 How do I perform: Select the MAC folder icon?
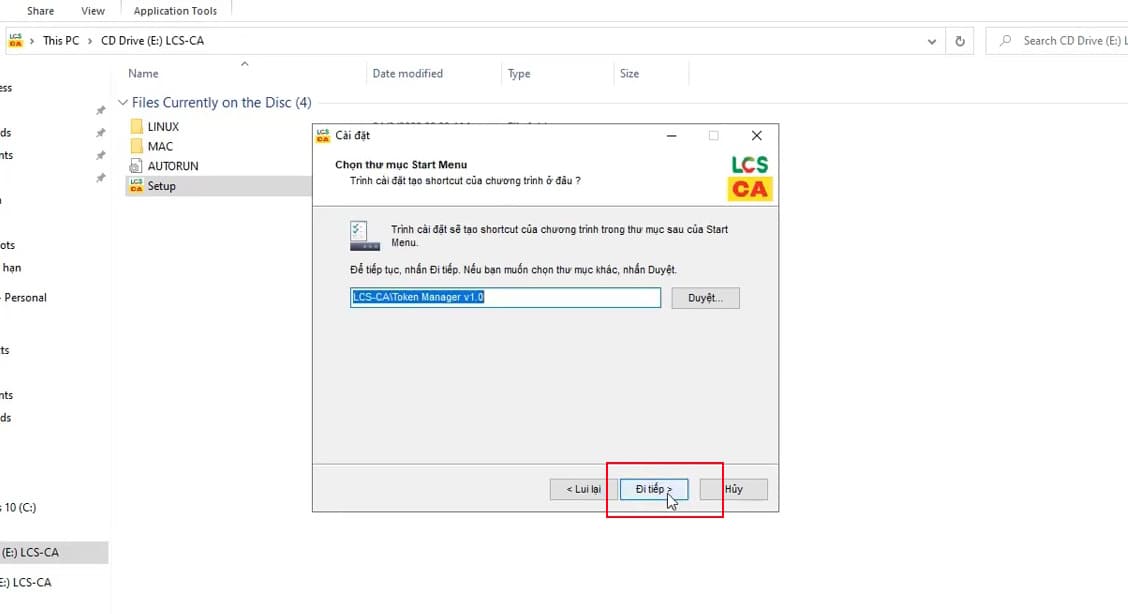(x=137, y=146)
